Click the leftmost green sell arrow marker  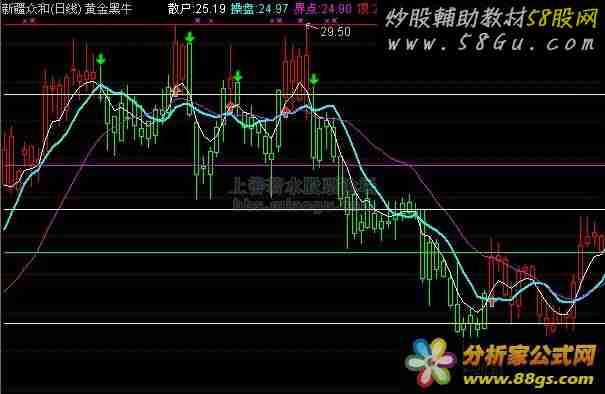click(101, 59)
